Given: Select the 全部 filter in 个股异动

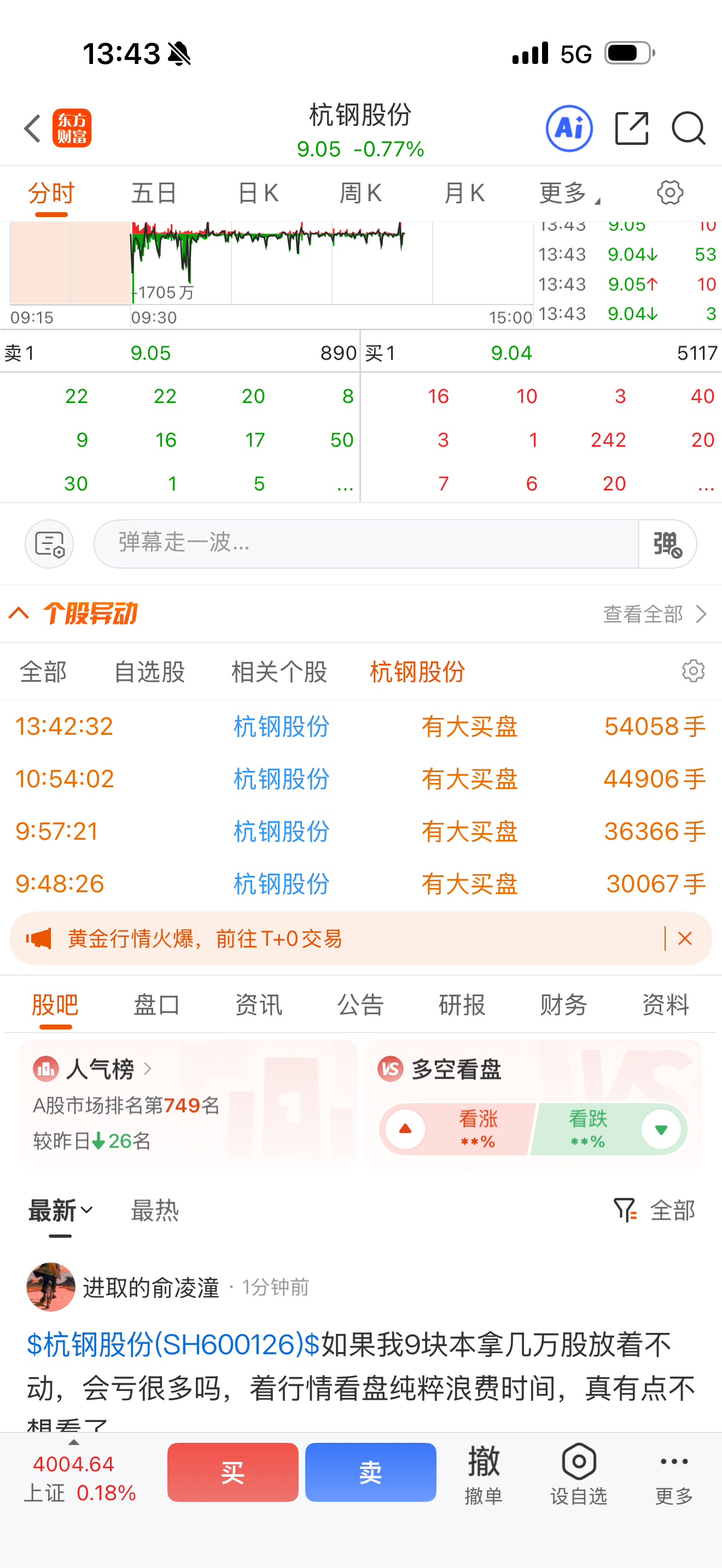Looking at the screenshot, I should [x=43, y=672].
